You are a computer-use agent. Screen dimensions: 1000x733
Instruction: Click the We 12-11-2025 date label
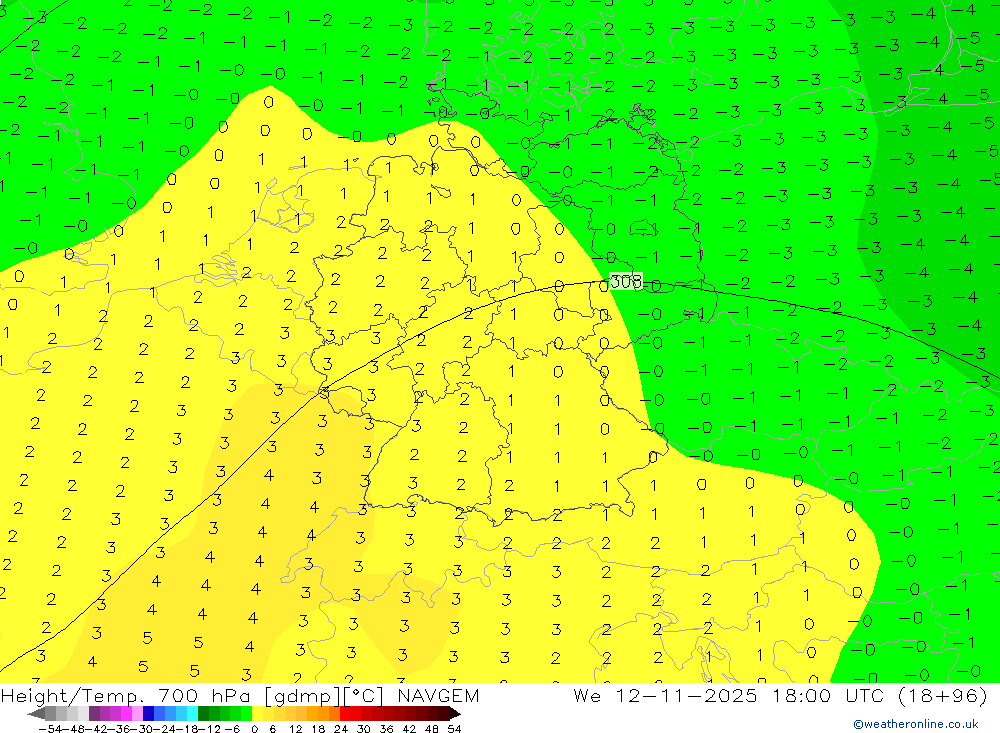(x=665, y=695)
